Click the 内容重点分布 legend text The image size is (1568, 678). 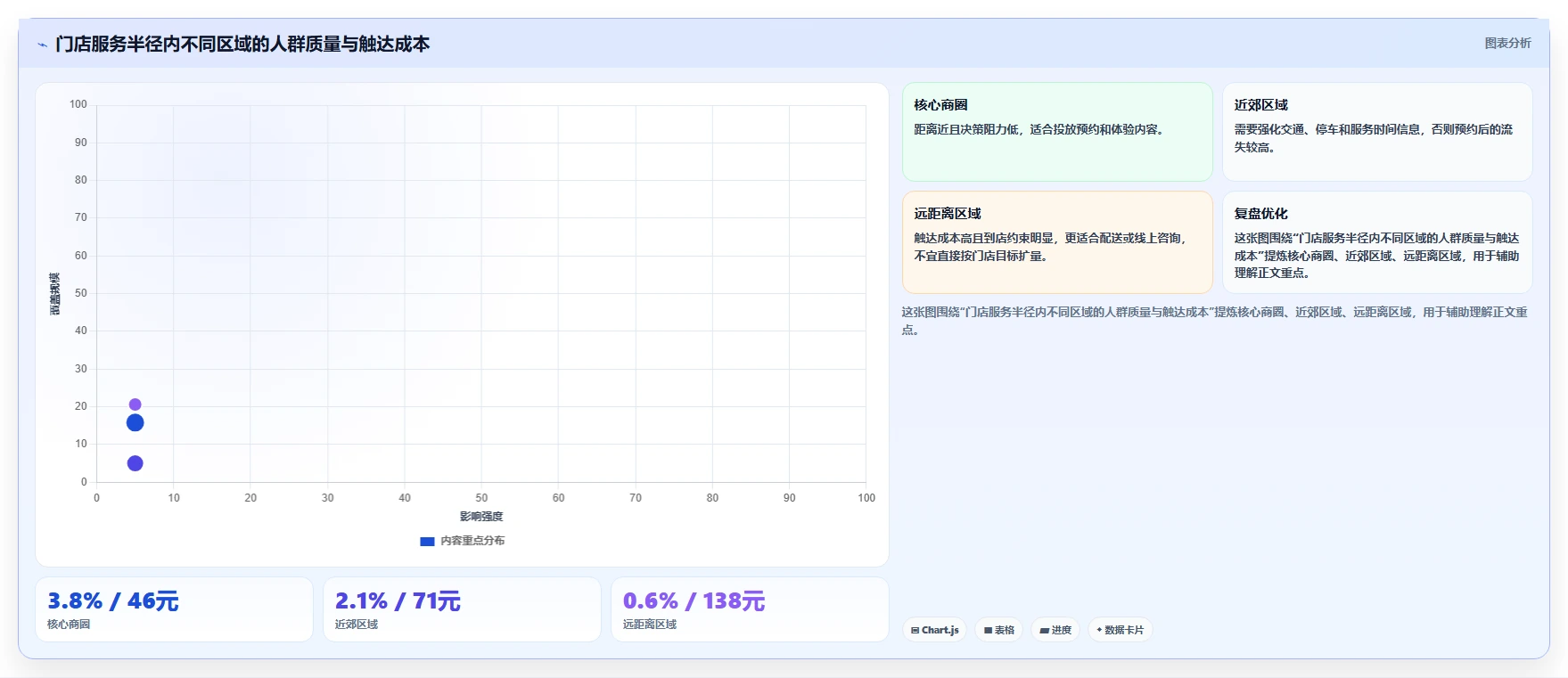472,541
